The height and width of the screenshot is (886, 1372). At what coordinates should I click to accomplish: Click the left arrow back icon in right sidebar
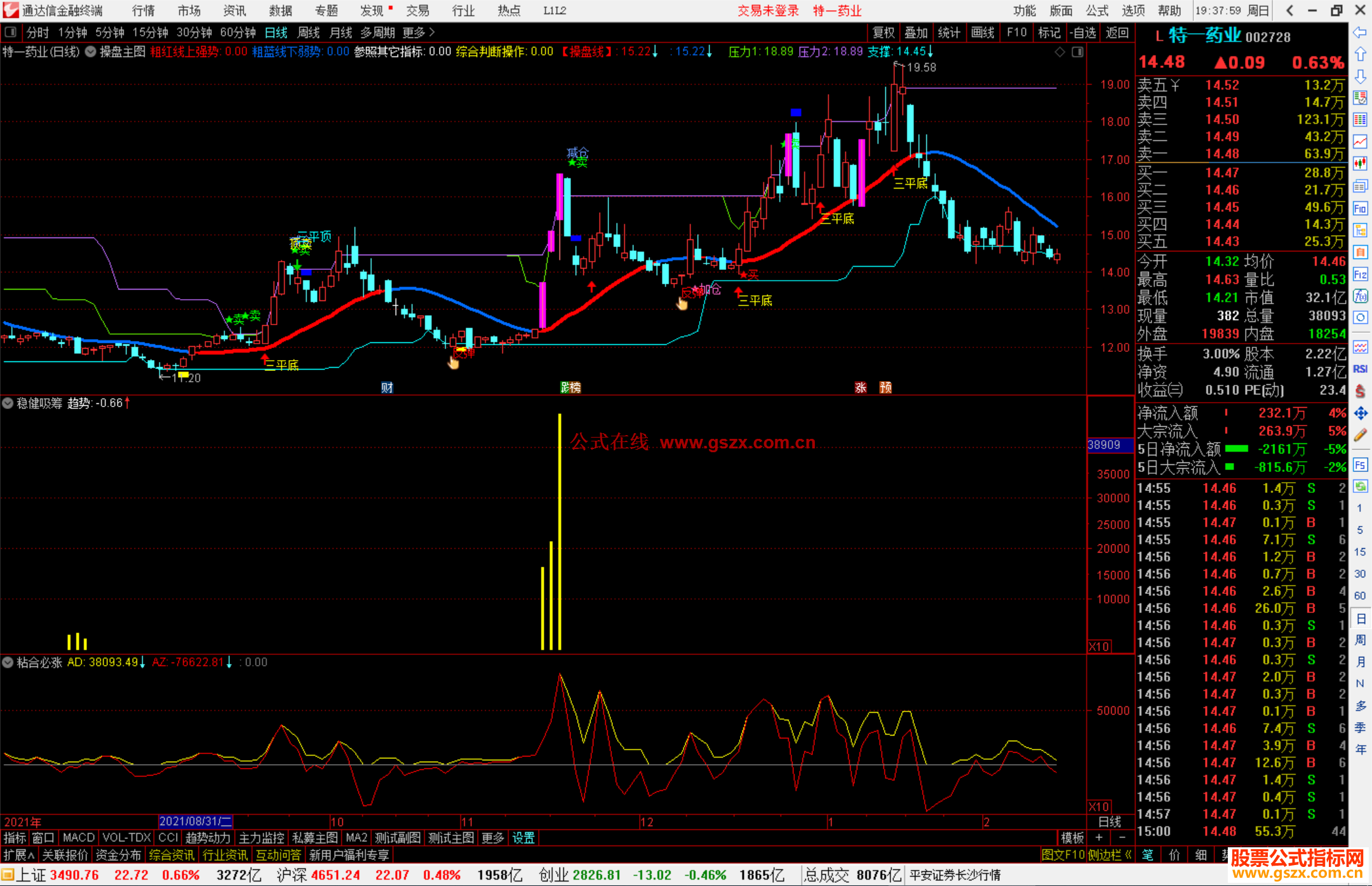pos(1360,32)
